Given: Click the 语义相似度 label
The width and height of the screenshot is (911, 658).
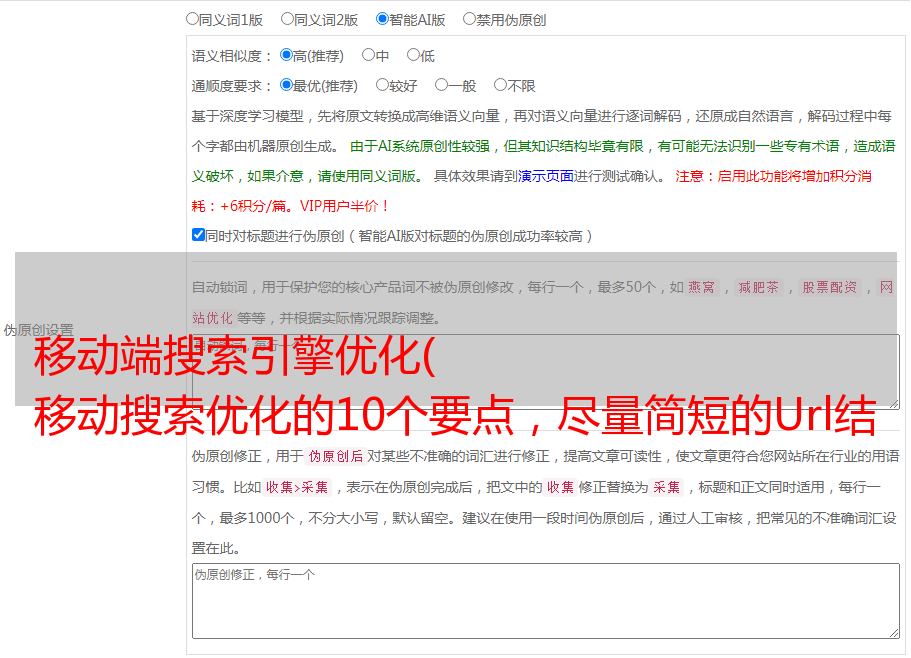Looking at the screenshot, I should click(231, 56).
